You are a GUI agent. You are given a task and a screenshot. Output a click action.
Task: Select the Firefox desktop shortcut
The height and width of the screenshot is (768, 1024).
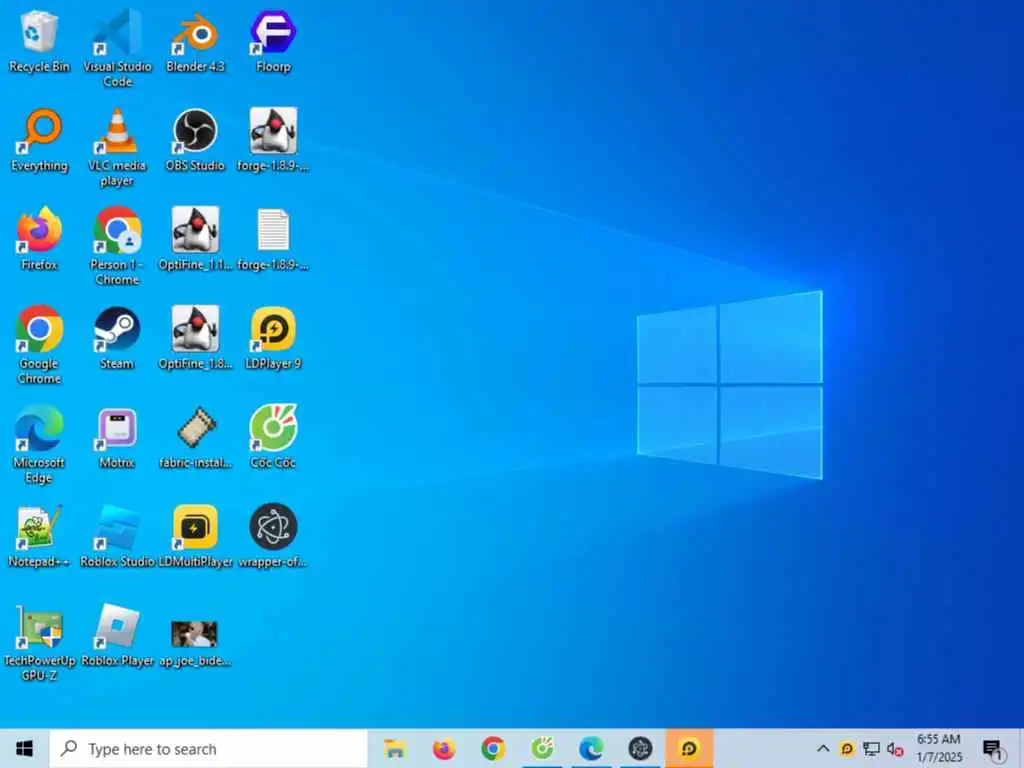39,239
